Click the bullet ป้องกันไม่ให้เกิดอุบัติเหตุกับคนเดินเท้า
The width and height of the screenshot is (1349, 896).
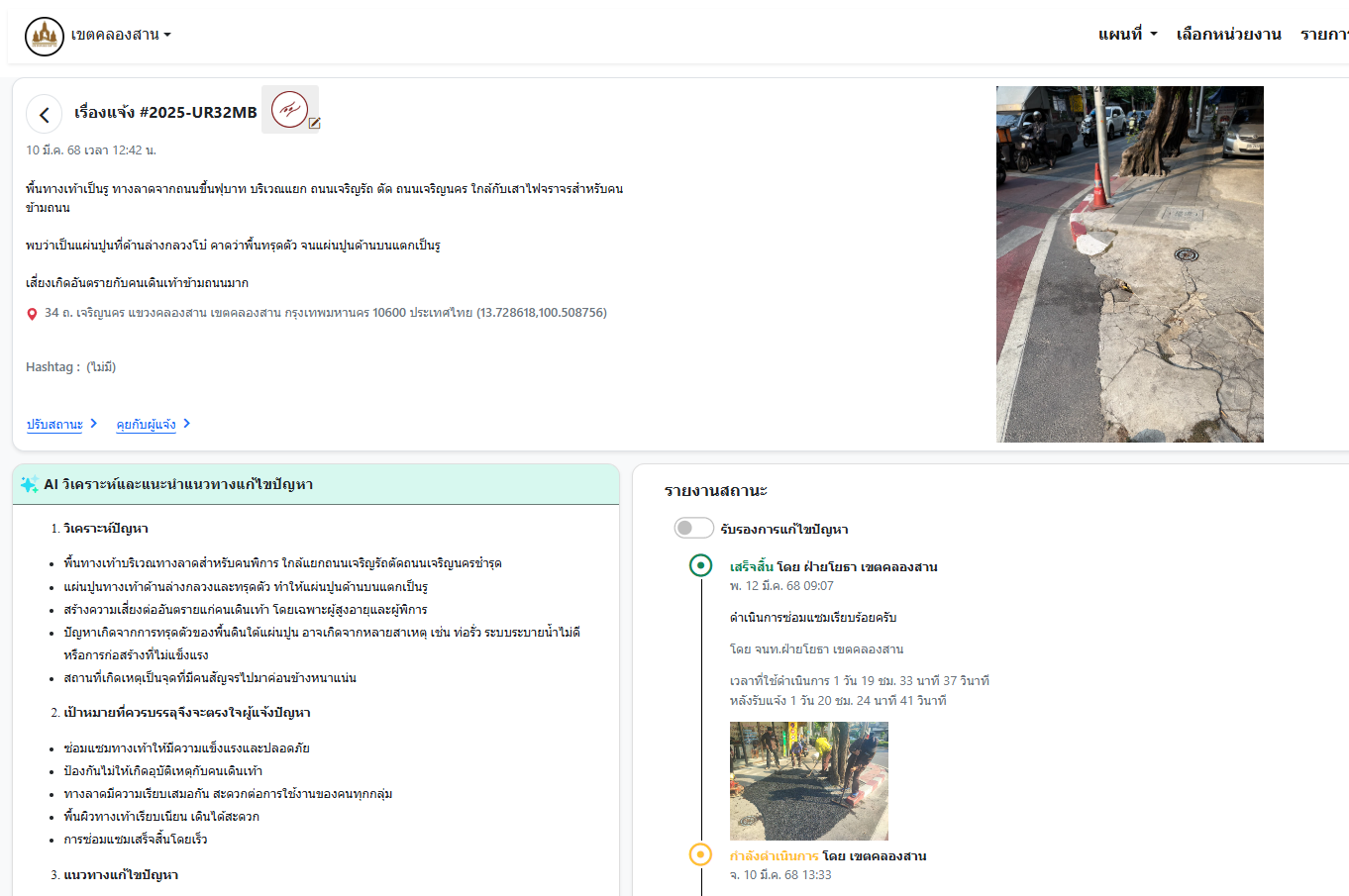click(x=162, y=771)
